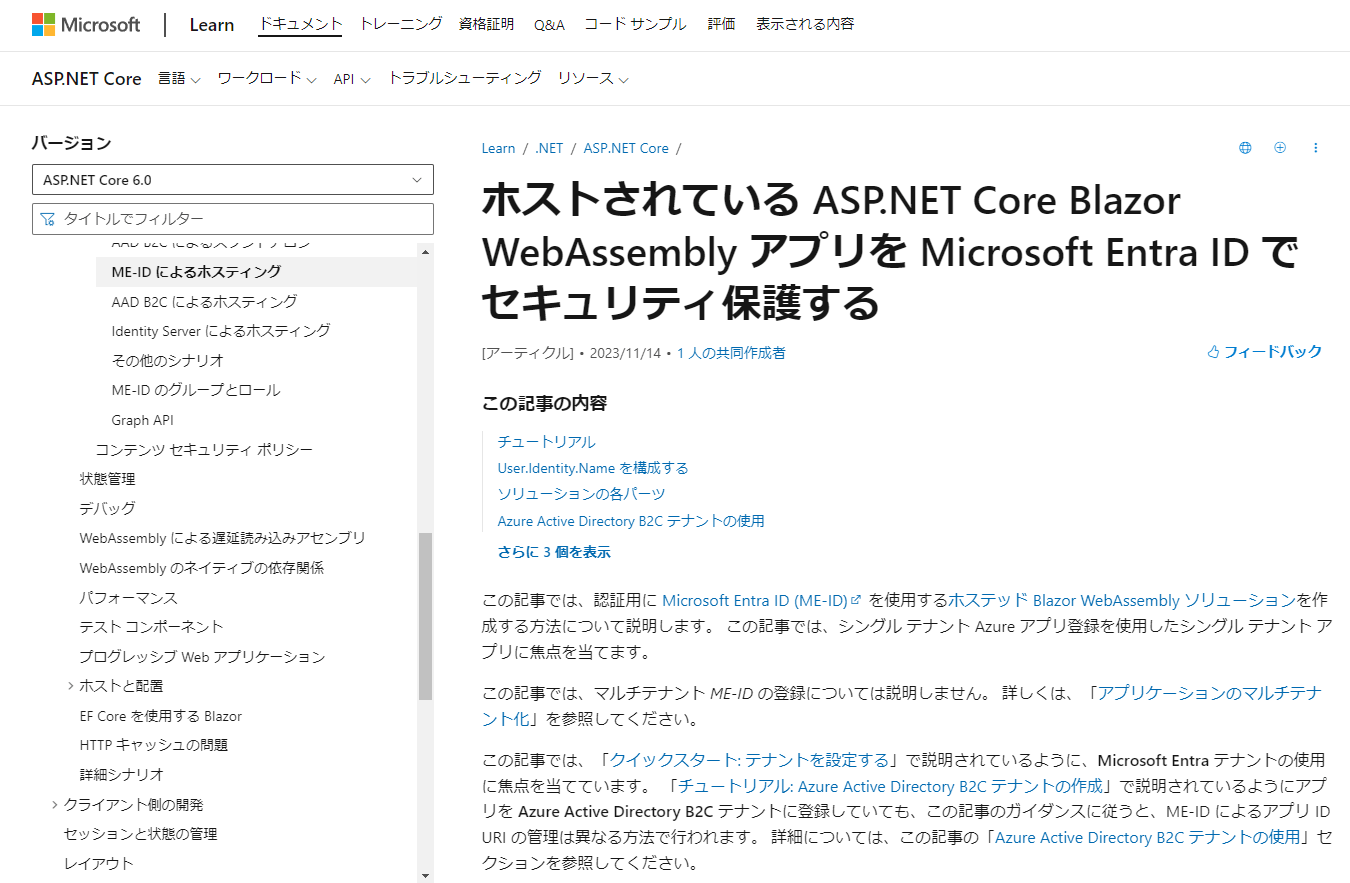This screenshot has height=883, width=1350.
Task: Expand the 言語 menu
Action: (179, 78)
